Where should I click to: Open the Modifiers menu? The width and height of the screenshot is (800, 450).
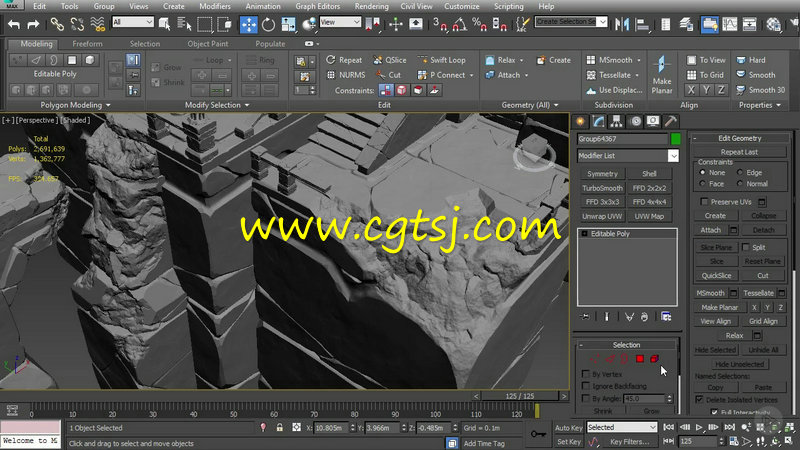(x=214, y=6)
